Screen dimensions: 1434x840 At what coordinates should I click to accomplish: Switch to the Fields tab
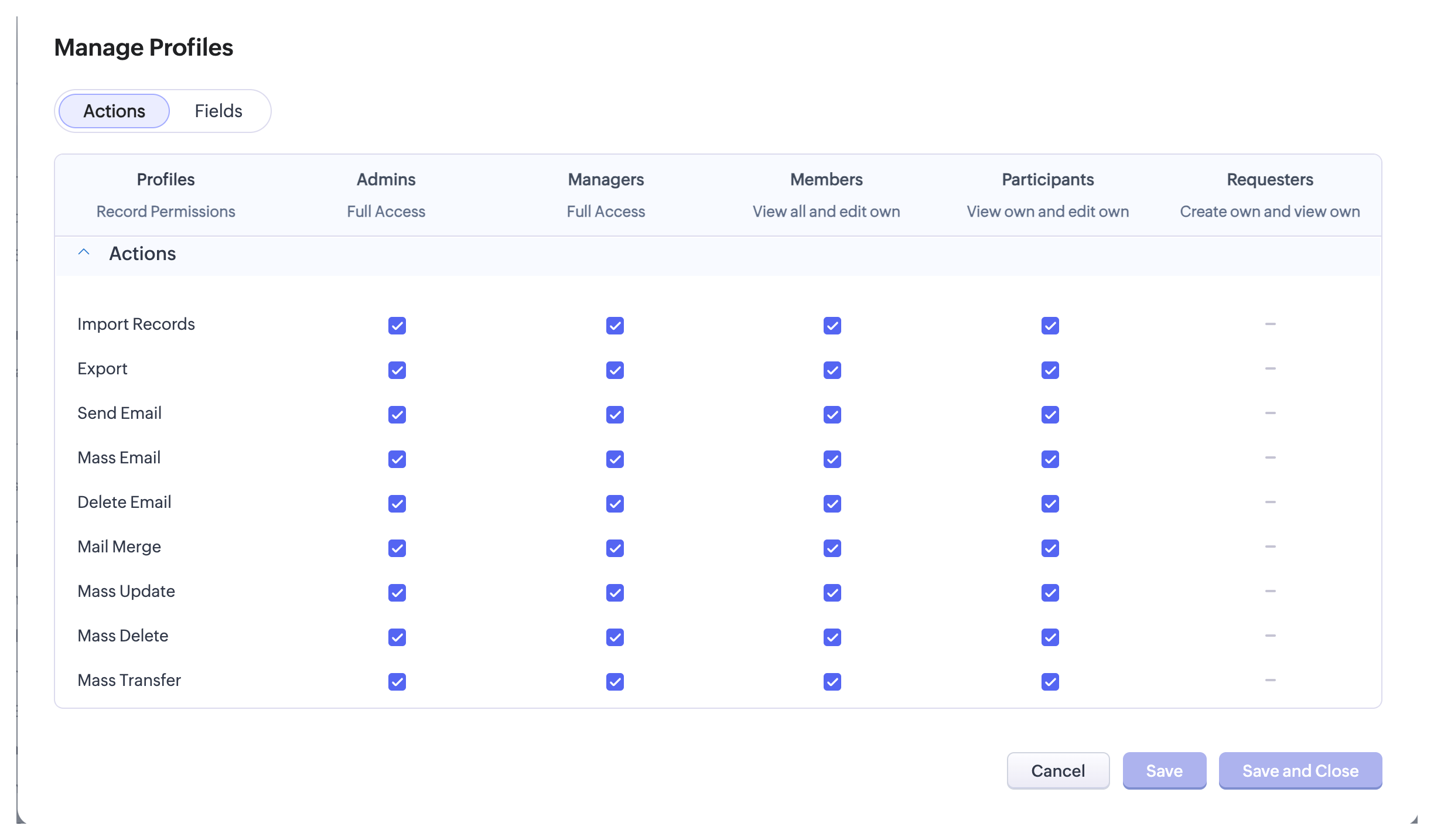point(218,111)
